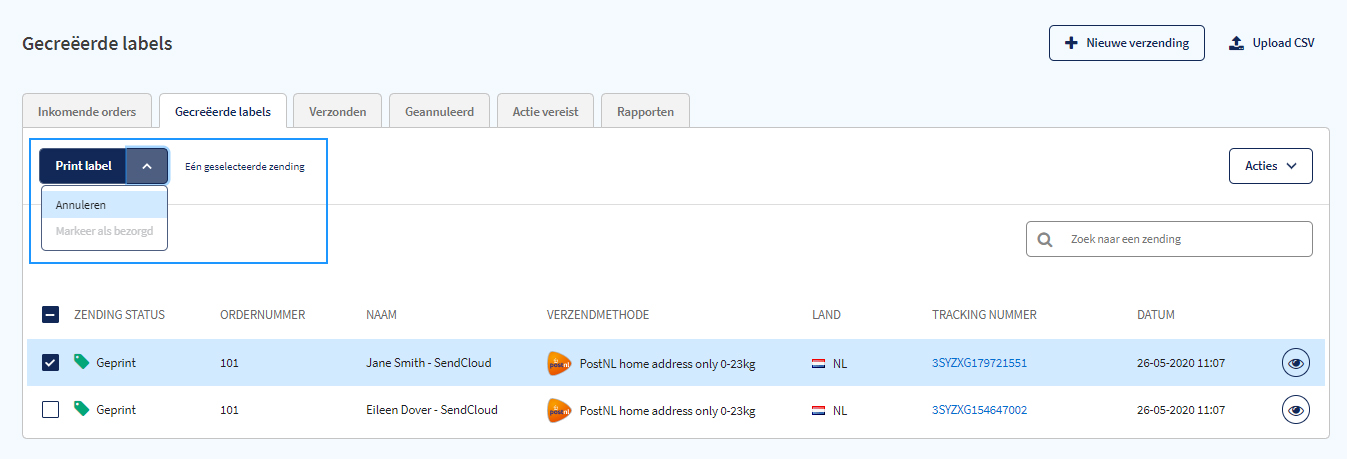
Task: Focus the Zoek naar een zending field
Action: point(1169,240)
